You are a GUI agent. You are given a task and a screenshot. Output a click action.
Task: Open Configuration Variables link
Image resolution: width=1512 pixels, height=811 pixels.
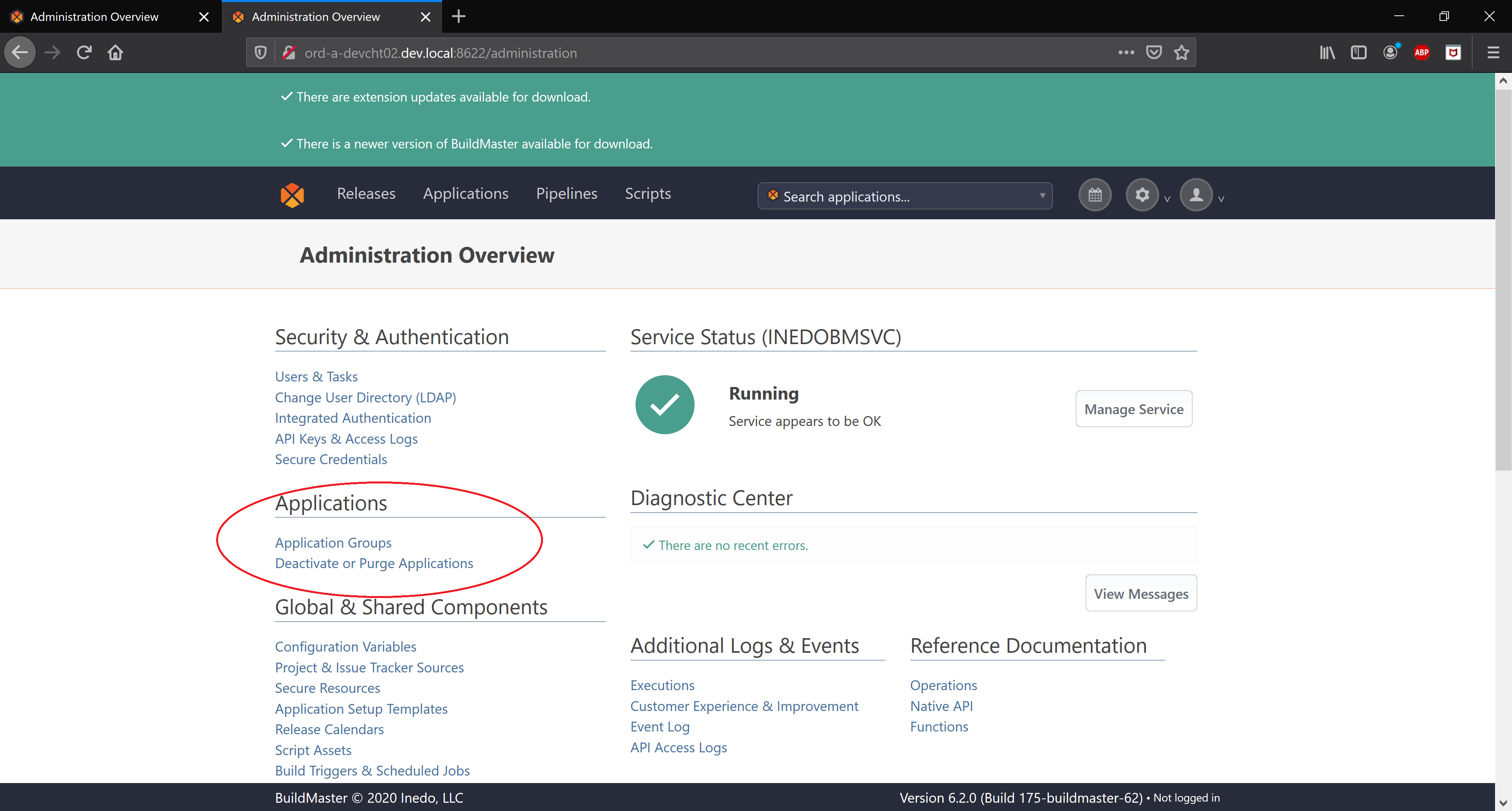coord(345,646)
